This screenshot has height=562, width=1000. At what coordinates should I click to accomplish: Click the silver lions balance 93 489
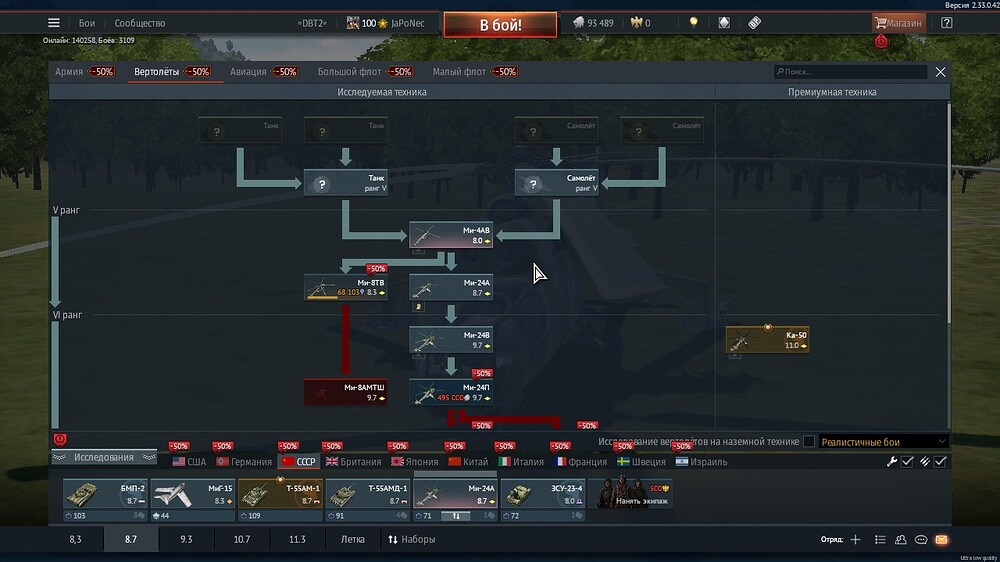tap(593, 23)
